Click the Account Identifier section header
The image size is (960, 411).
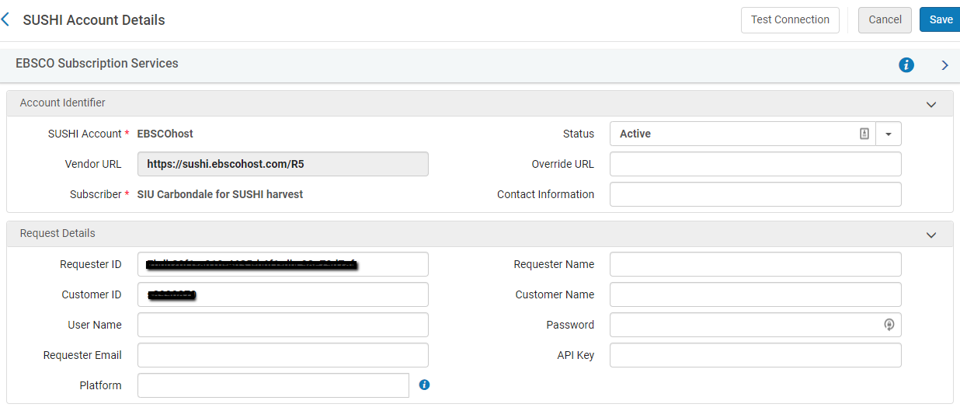(x=479, y=104)
